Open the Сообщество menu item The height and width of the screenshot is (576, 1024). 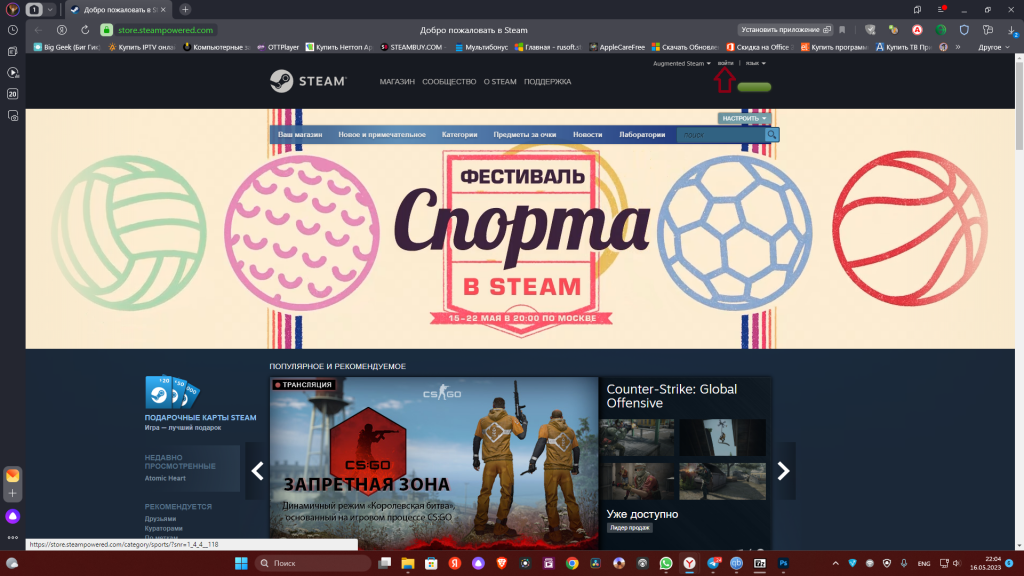coord(449,82)
